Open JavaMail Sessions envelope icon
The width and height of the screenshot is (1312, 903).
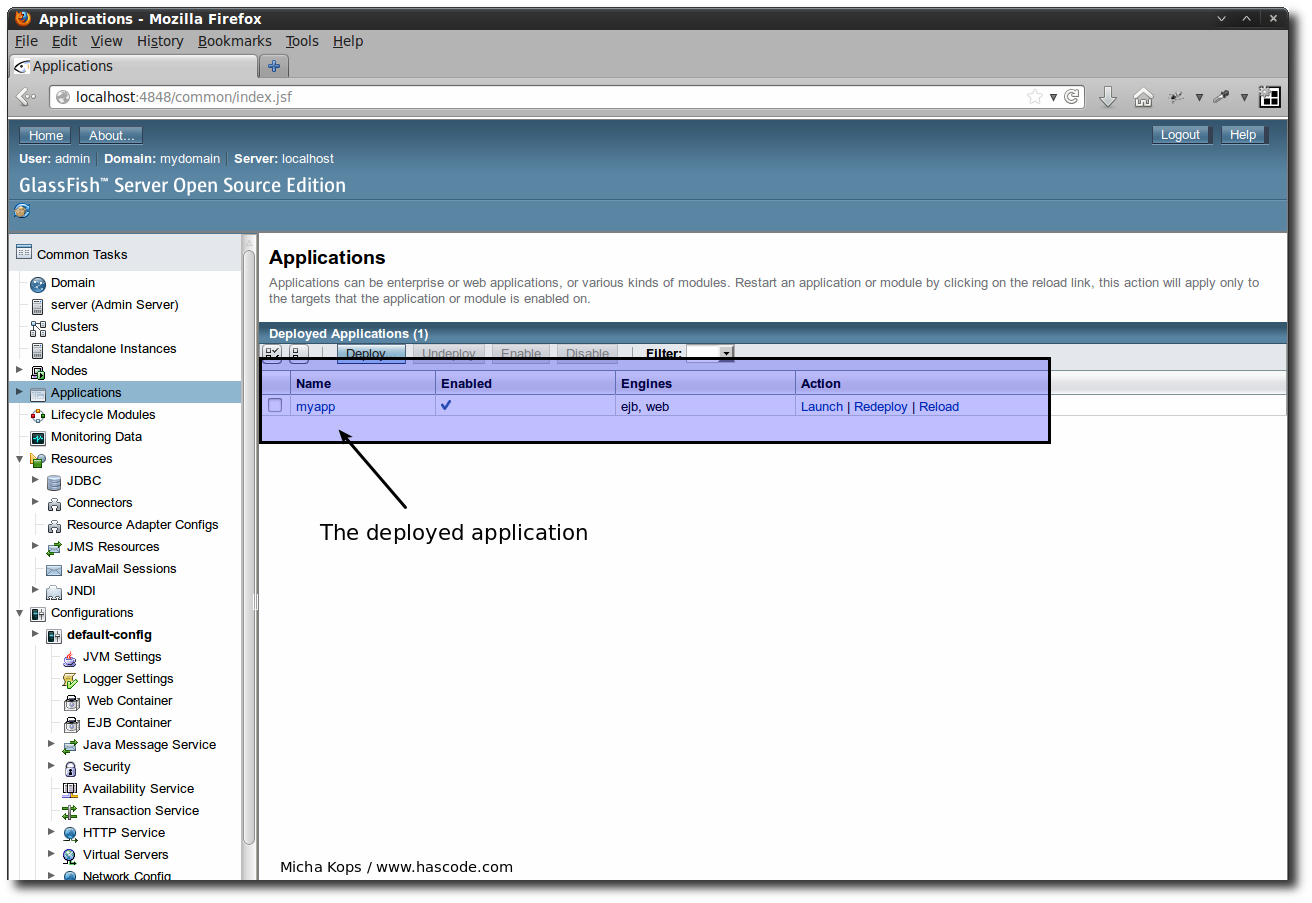[53, 568]
